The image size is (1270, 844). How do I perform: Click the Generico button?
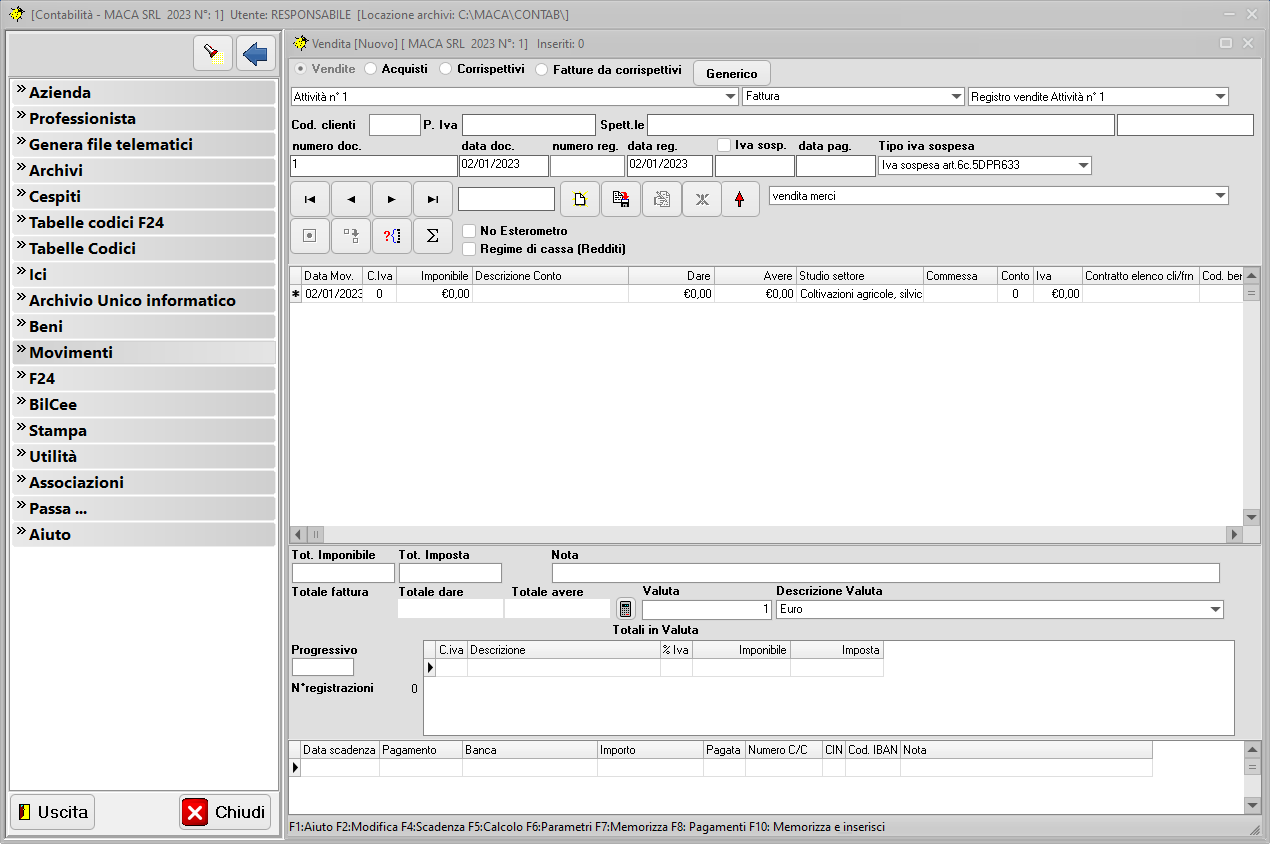(732, 73)
